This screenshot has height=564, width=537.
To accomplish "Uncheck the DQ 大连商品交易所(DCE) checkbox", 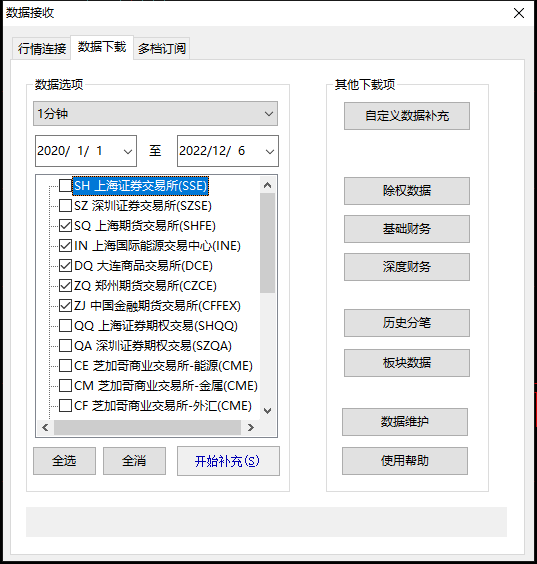I will 65,266.
